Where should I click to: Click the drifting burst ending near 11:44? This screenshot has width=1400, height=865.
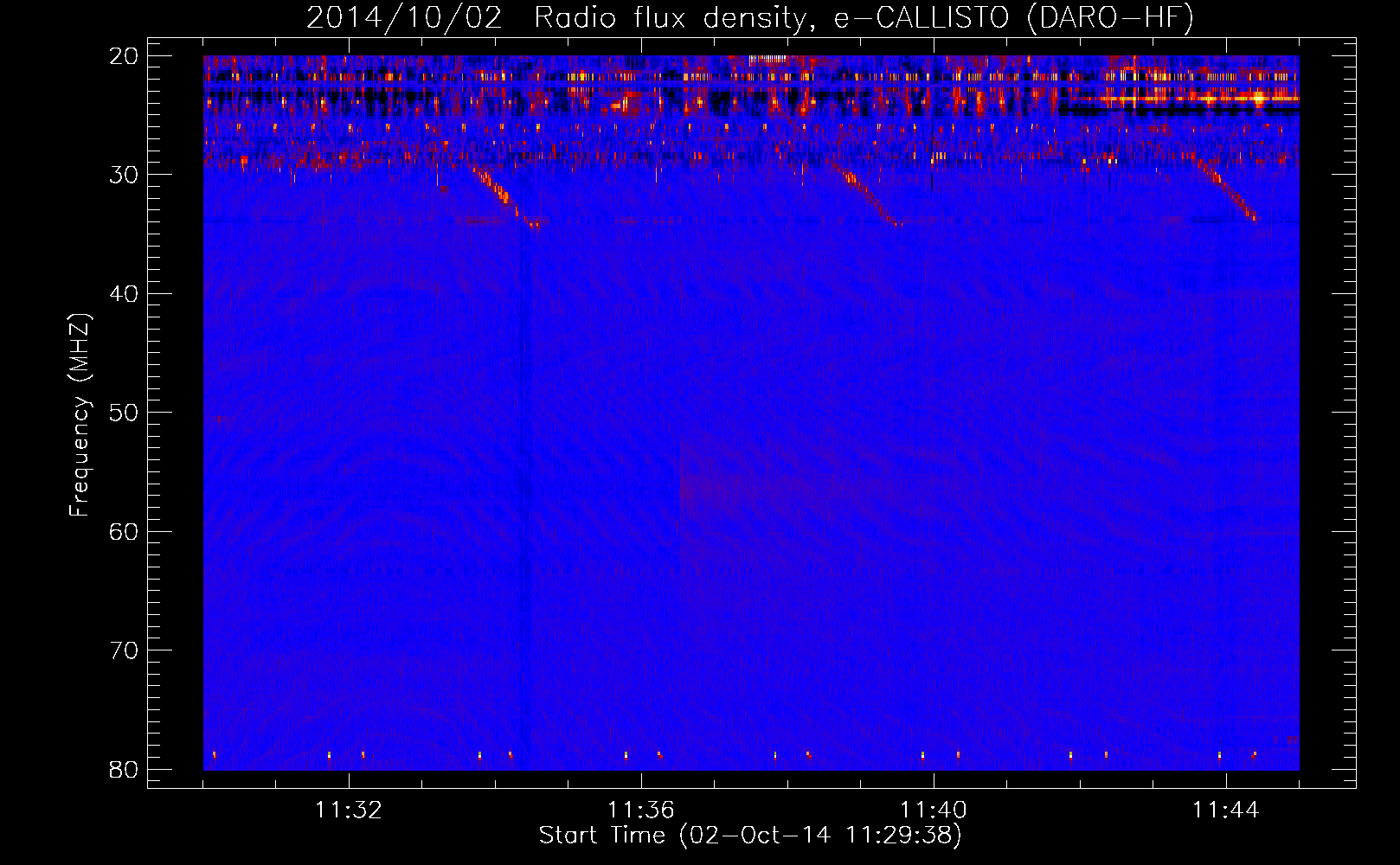[1229, 190]
